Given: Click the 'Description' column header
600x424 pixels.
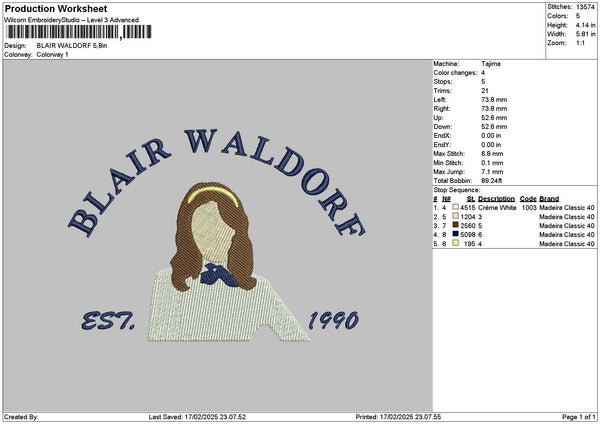Looking at the screenshot, I should (x=496, y=199).
